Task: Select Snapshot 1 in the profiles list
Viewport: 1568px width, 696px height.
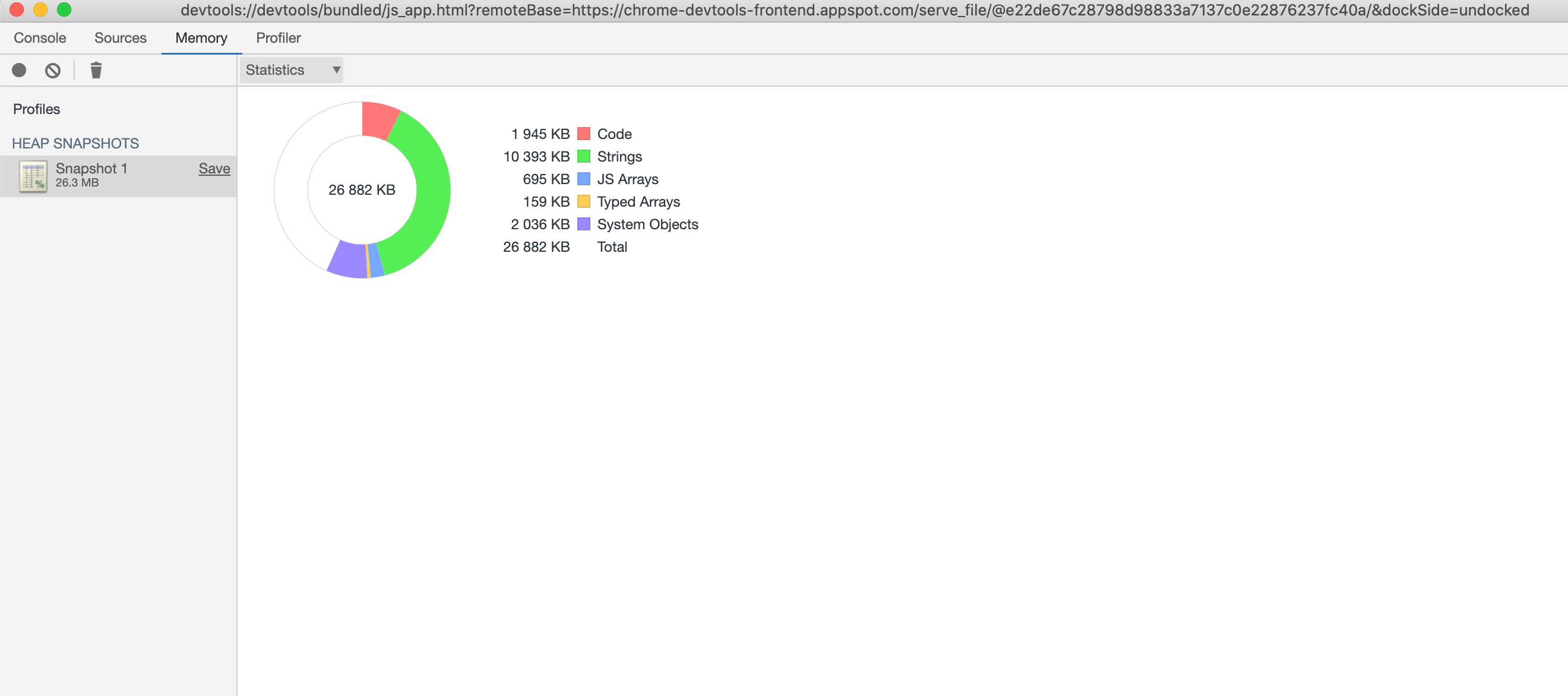Action: coord(91,169)
